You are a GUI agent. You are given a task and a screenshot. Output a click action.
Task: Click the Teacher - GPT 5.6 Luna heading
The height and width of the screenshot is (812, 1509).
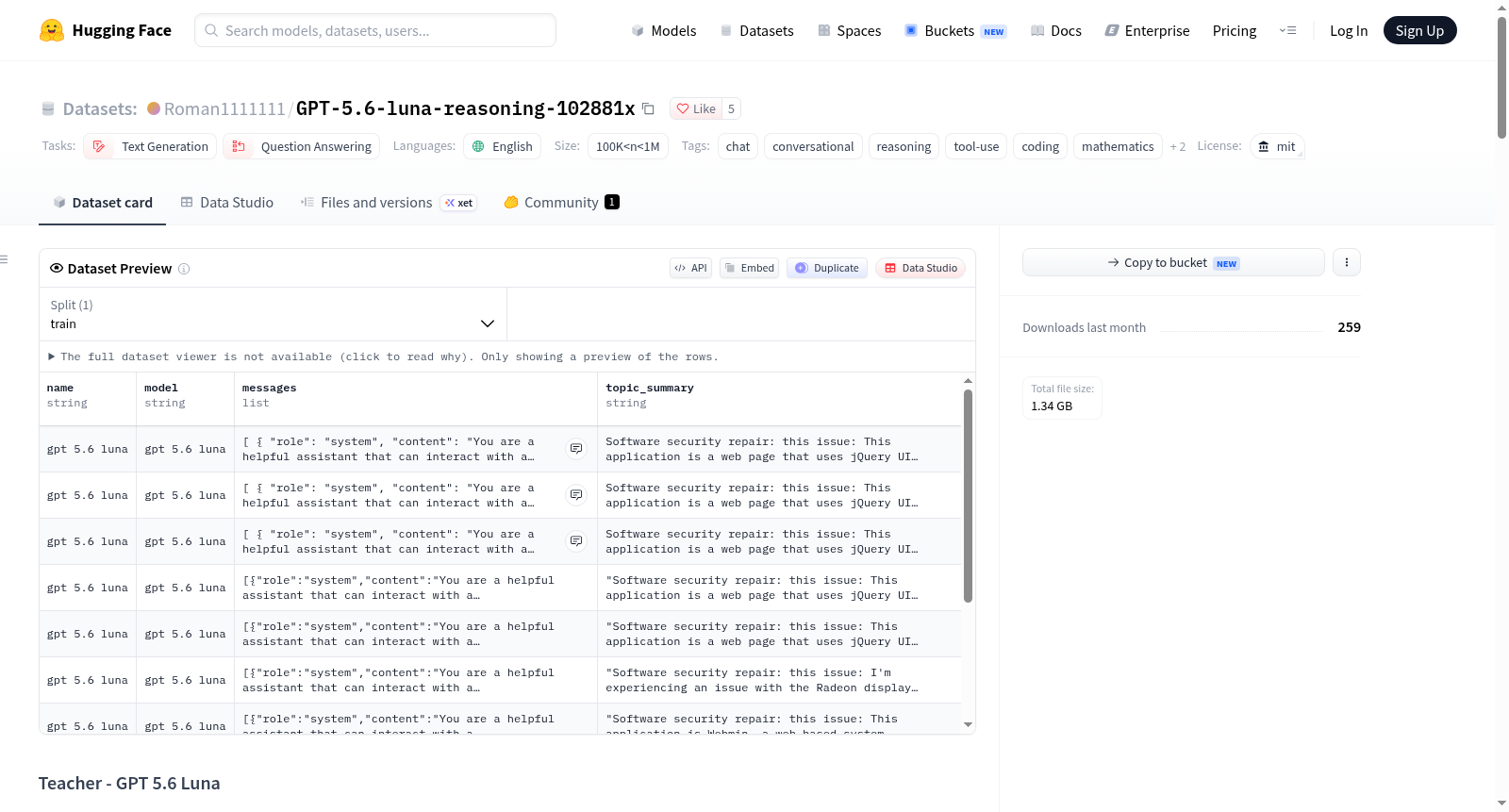pos(129,784)
